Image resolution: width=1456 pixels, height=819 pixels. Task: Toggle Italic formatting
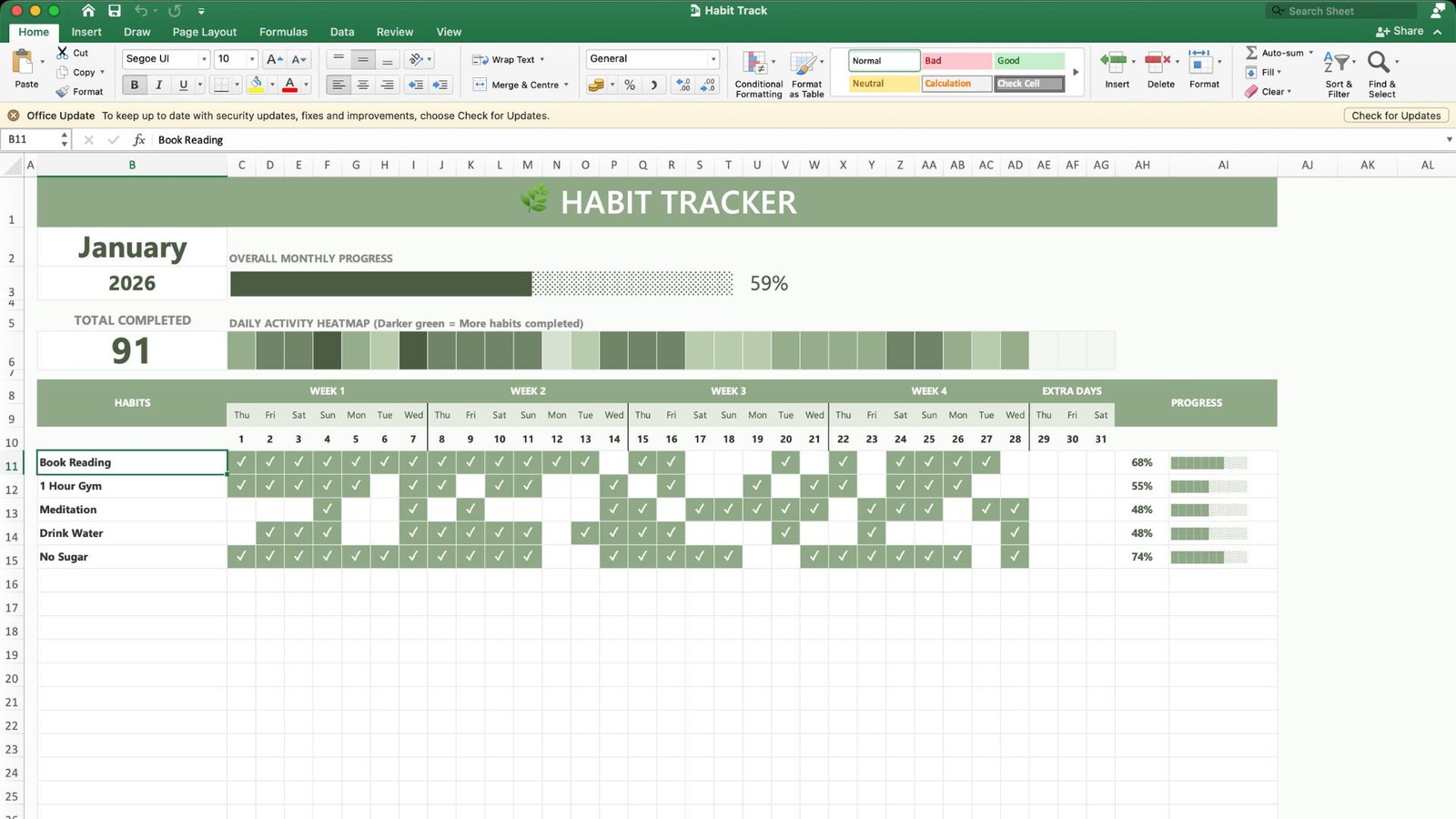(x=159, y=85)
